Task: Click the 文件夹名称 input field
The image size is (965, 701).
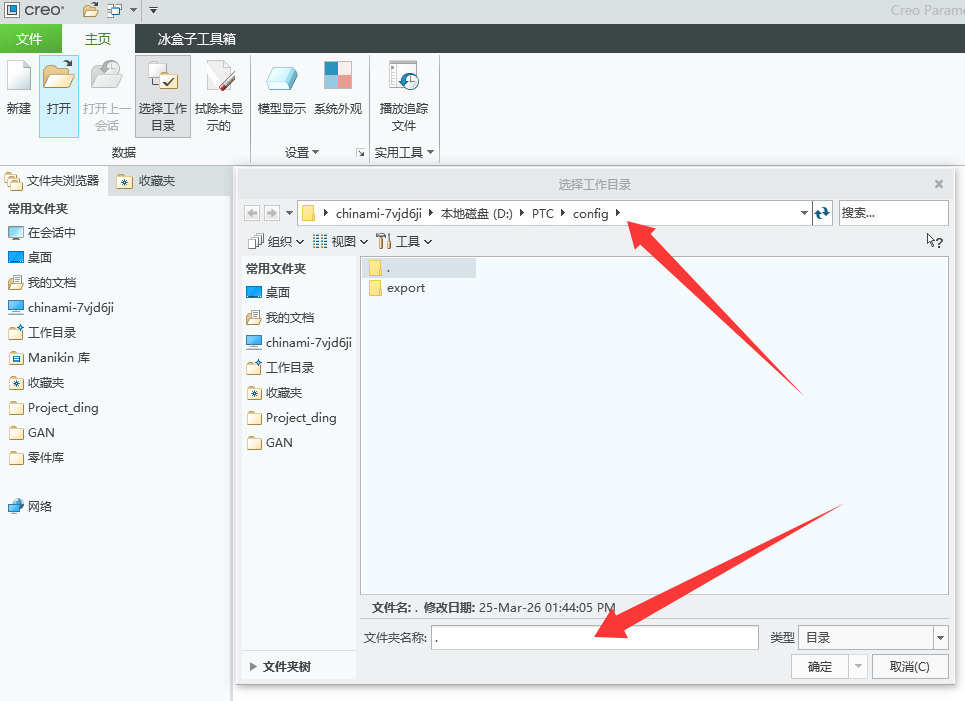Action: coord(594,638)
